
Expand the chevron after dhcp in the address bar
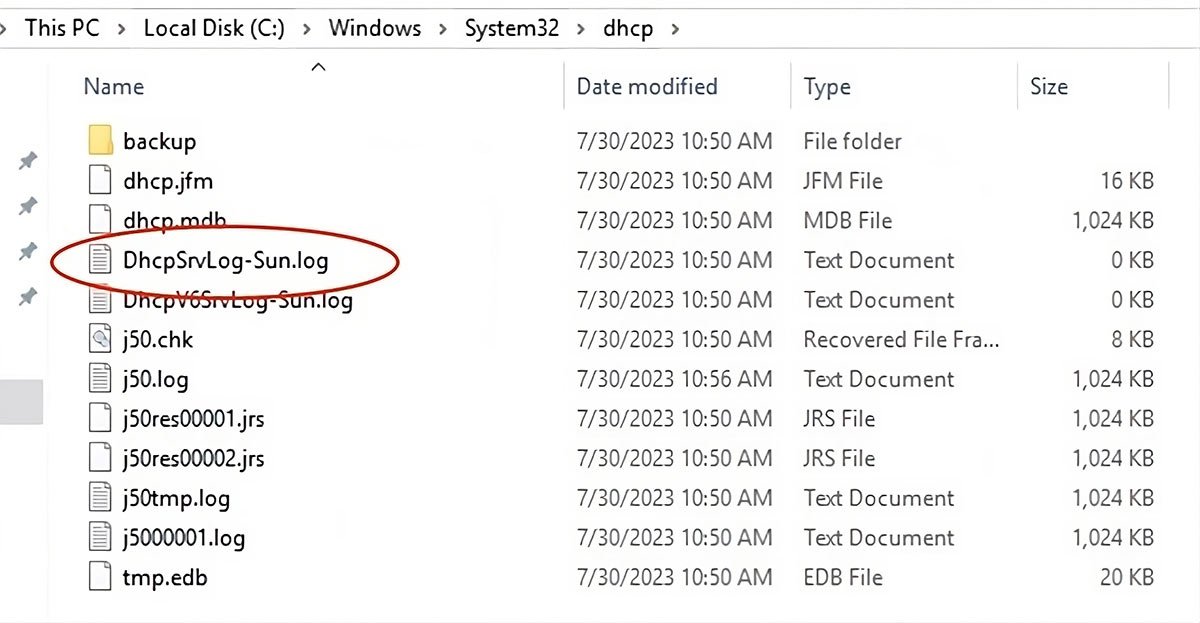tap(676, 28)
